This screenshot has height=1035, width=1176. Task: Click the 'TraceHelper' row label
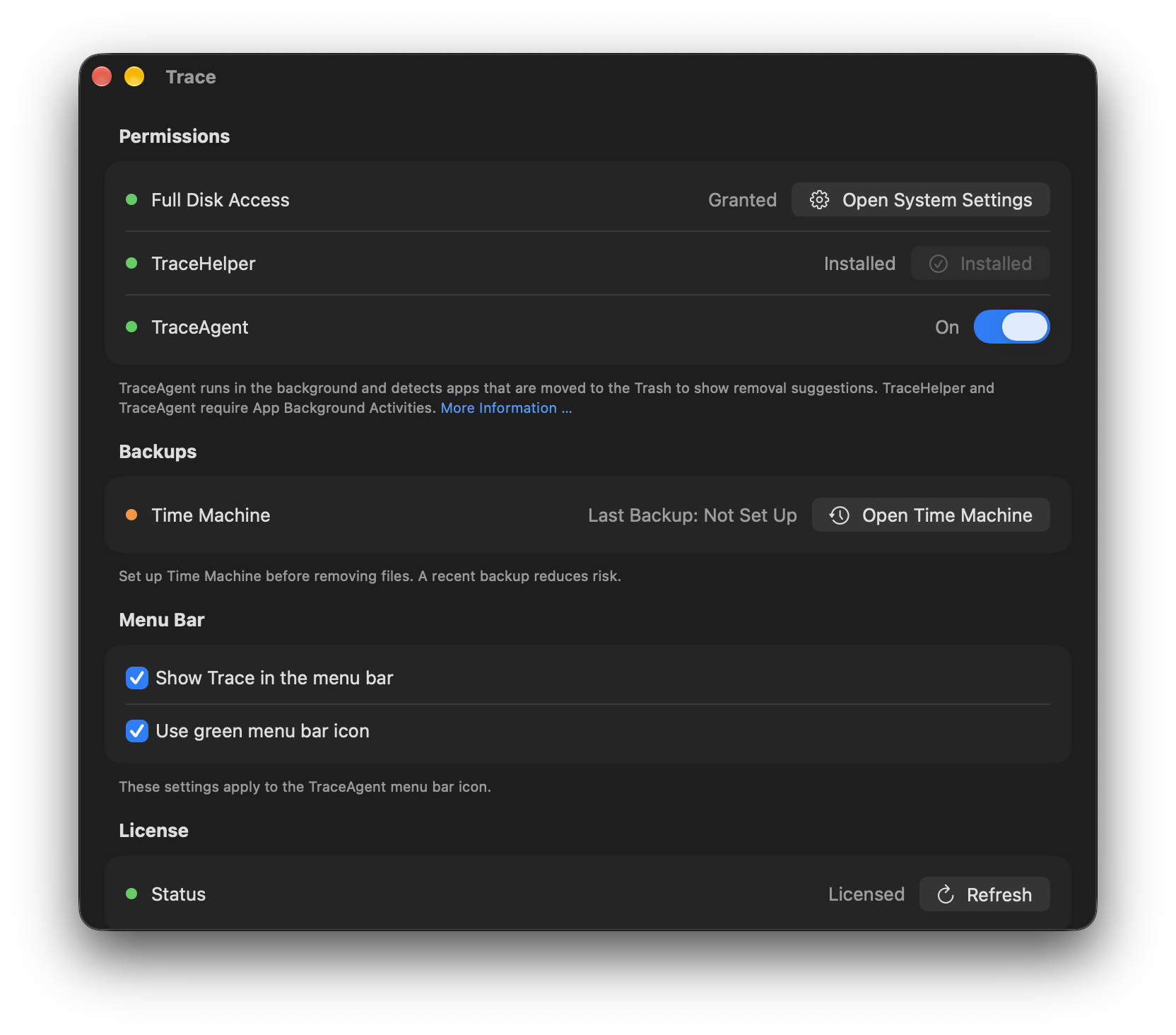(x=204, y=264)
